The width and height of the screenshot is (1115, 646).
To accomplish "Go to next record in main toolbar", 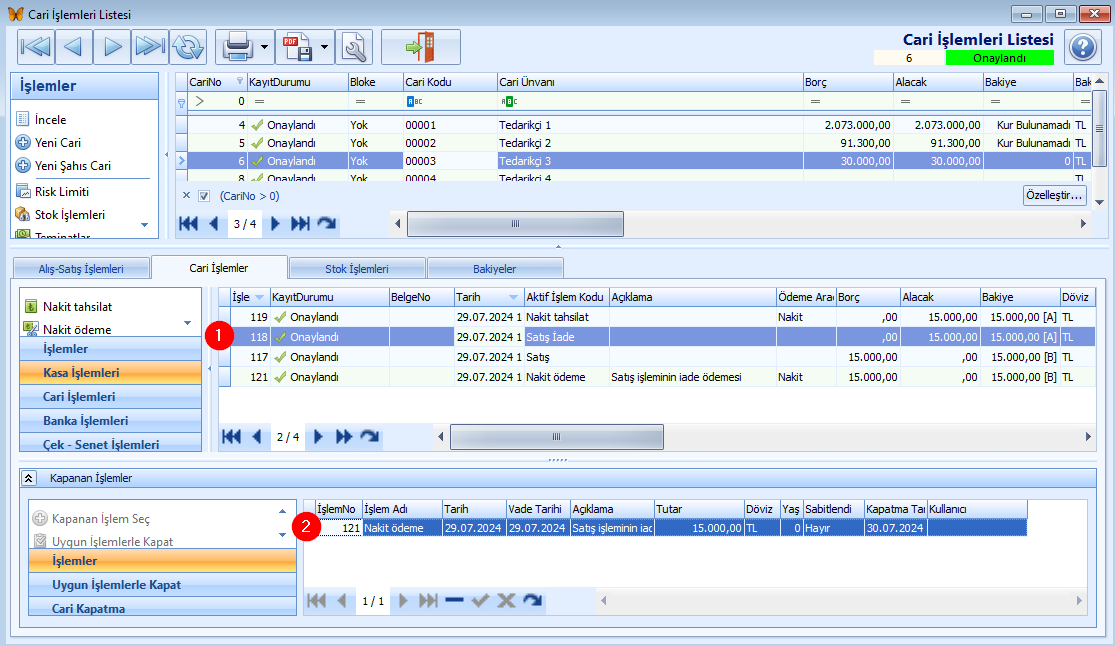I will [x=112, y=47].
